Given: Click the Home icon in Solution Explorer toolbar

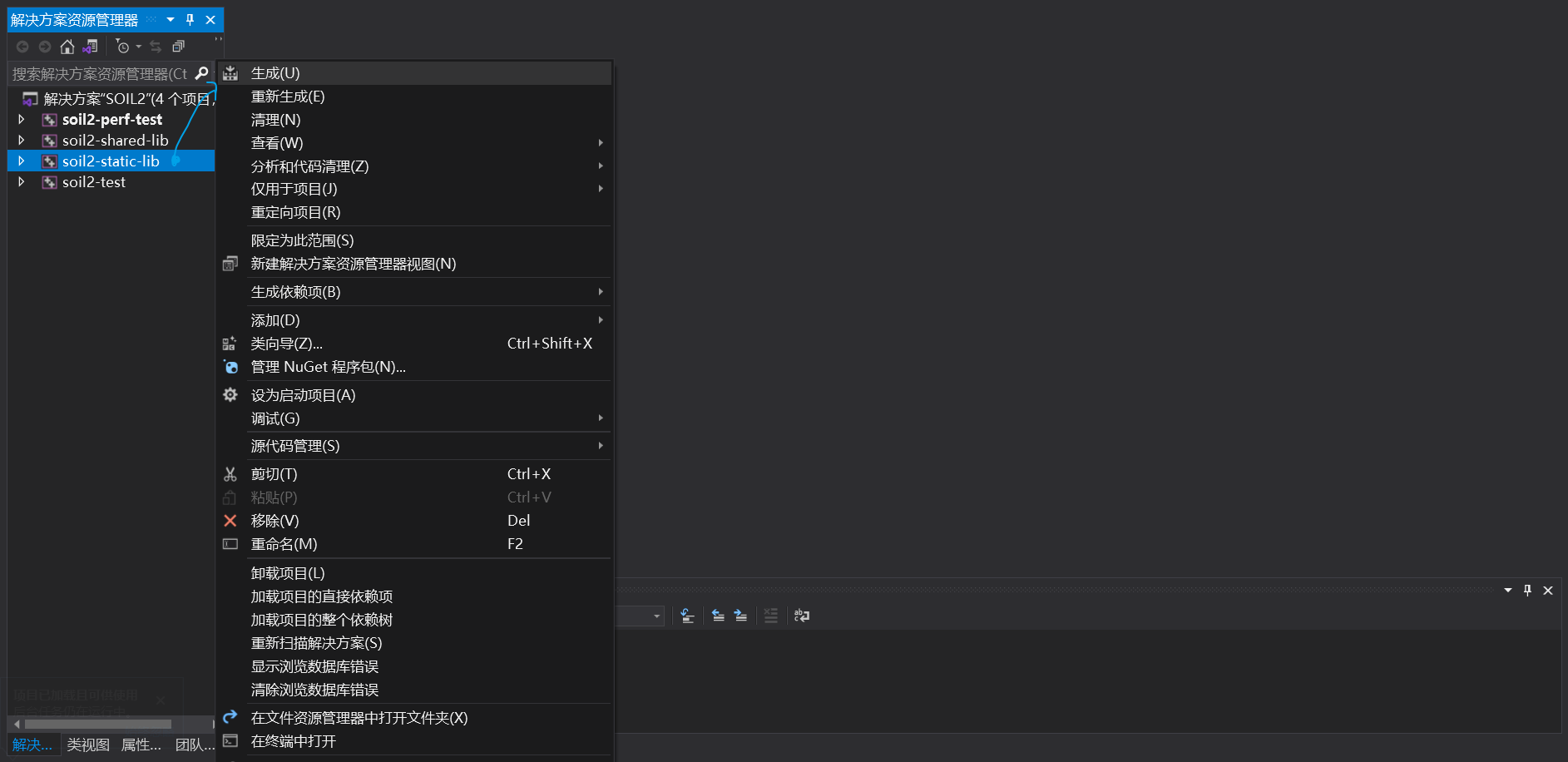Looking at the screenshot, I should (67, 46).
